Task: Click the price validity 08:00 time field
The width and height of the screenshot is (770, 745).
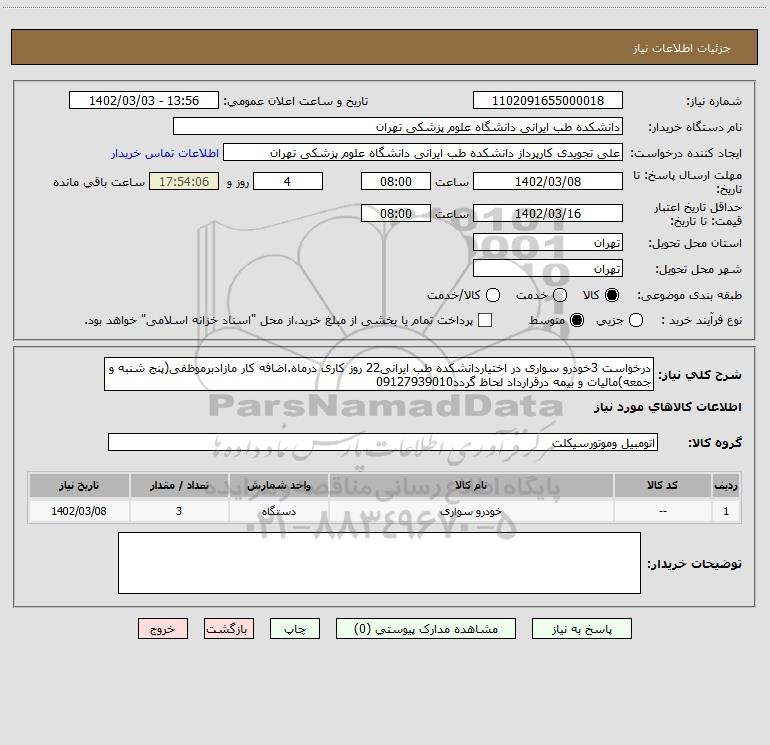Action: [x=396, y=213]
